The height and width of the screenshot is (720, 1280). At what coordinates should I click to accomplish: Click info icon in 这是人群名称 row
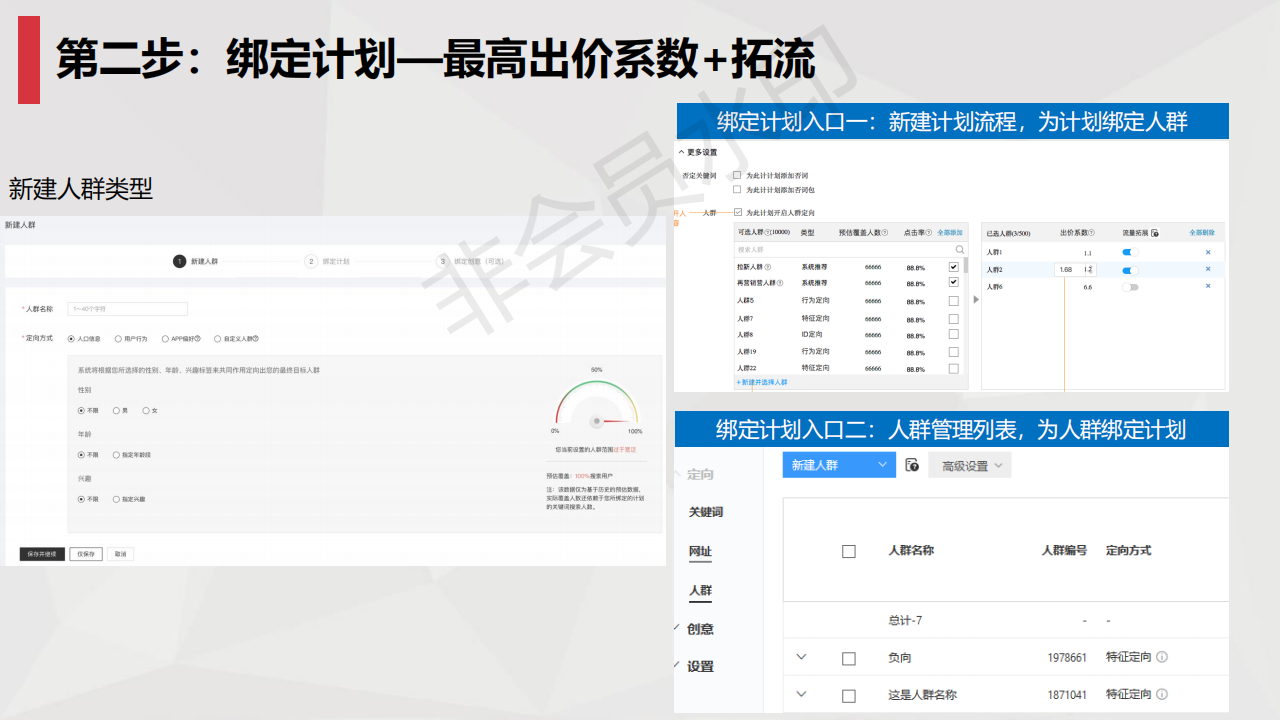[x=1162, y=694]
